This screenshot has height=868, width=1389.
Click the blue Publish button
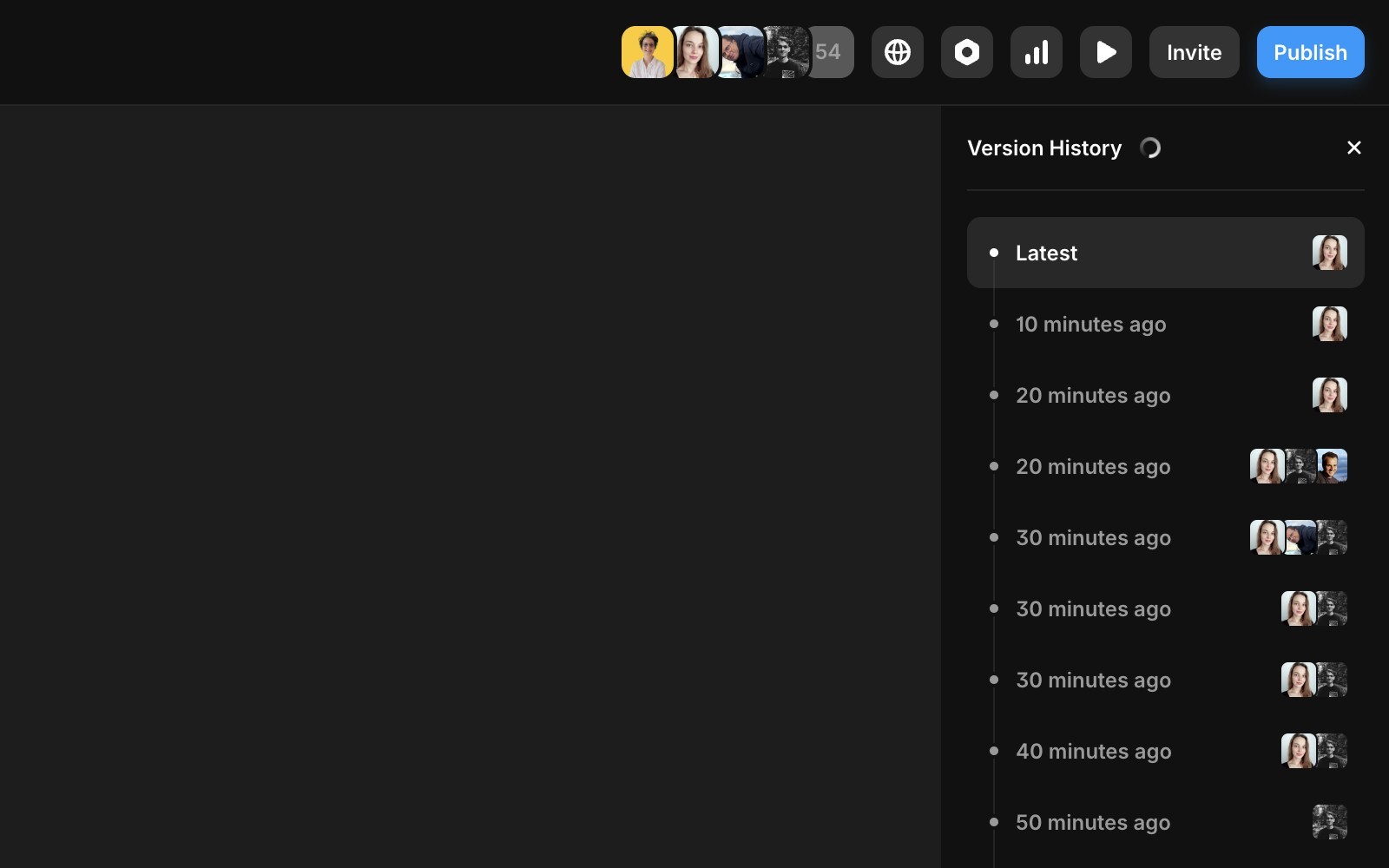tap(1310, 52)
